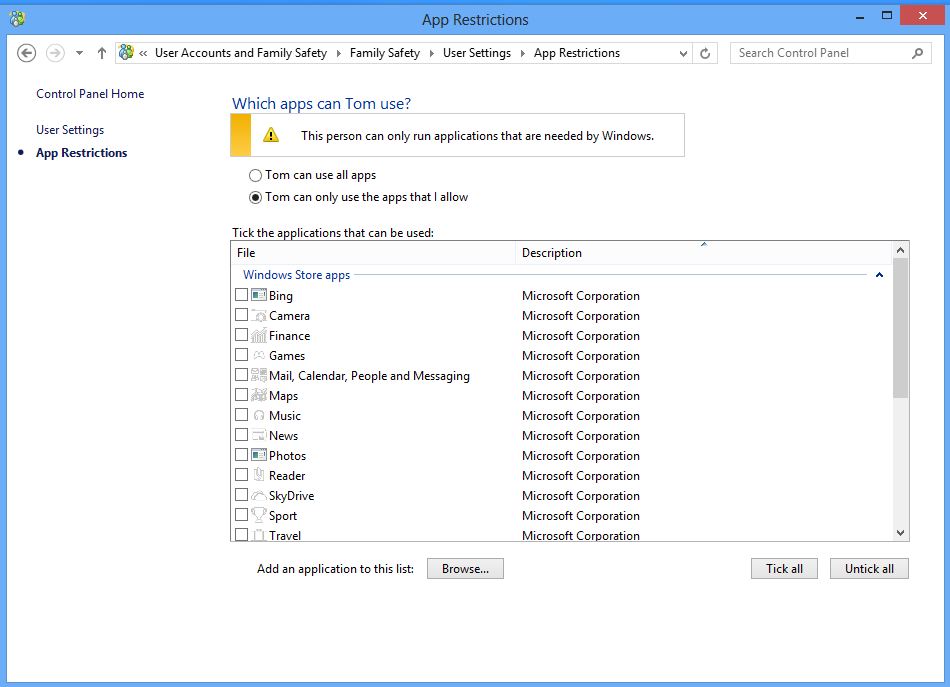The width and height of the screenshot is (950, 687).
Task: Click the search magnifier icon
Action: [917, 53]
